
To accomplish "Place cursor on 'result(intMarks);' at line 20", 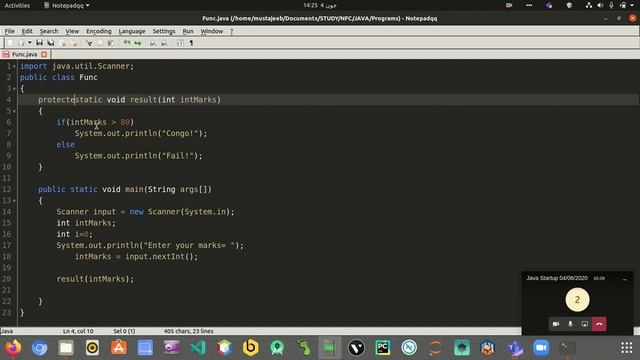I will (95, 279).
